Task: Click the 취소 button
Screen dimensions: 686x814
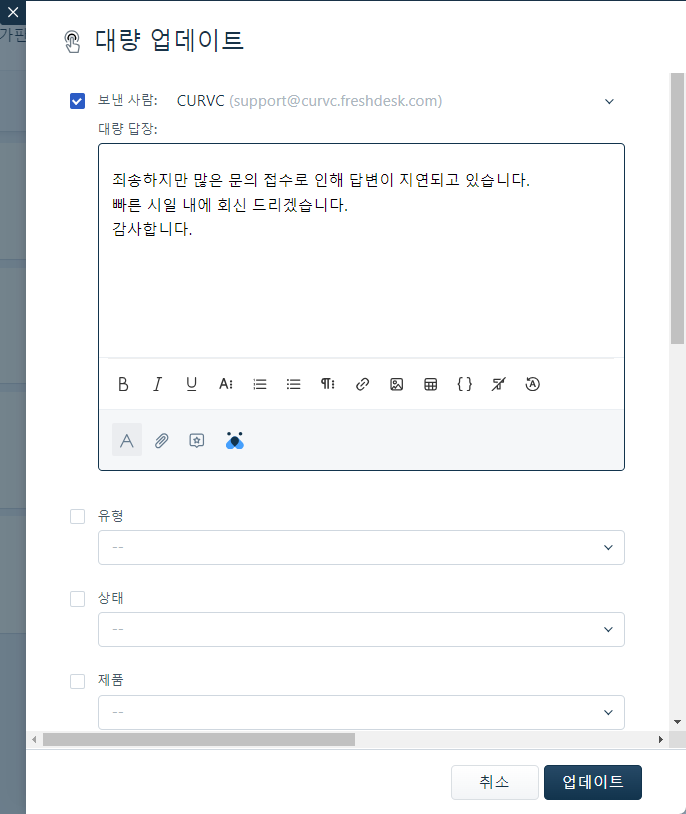Action: [494, 782]
